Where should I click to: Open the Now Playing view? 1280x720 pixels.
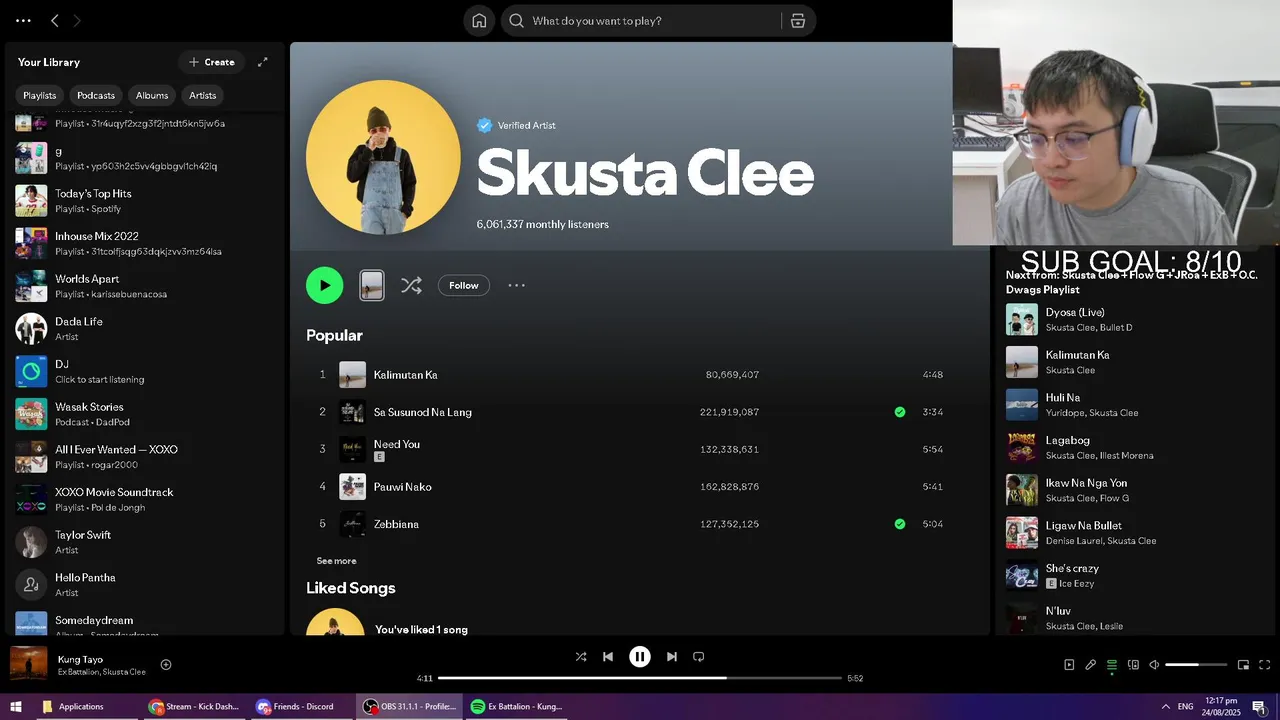tap(1069, 665)
